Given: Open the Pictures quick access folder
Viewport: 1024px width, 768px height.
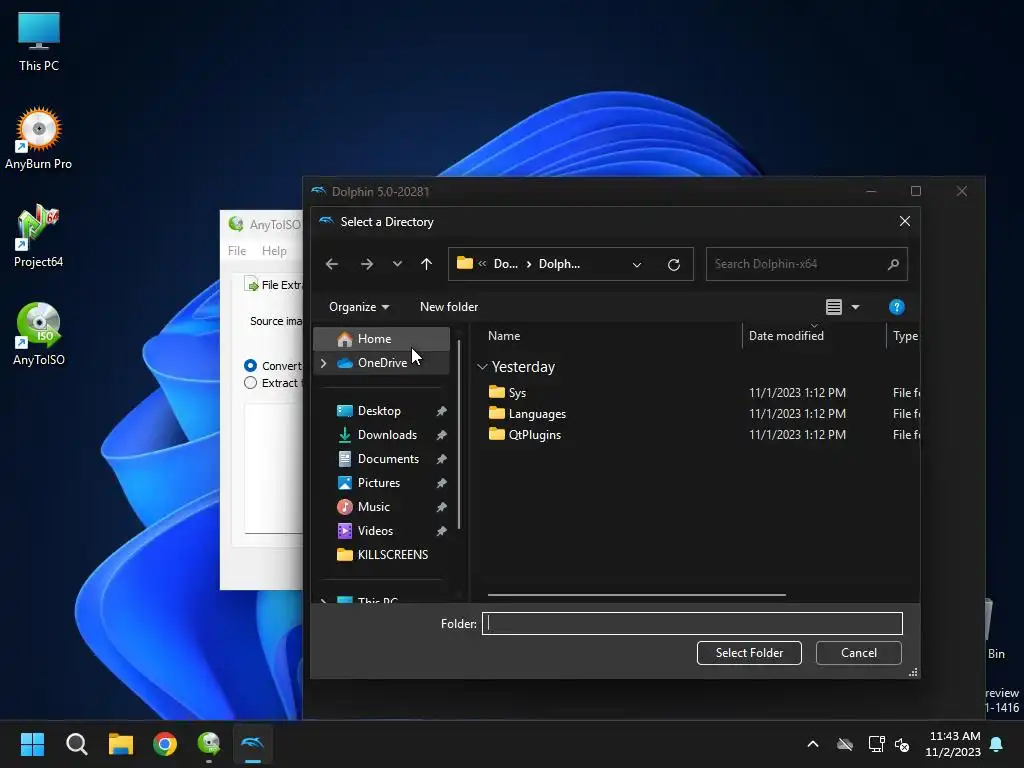Looking at the screenshot, I should click(378, 483).
